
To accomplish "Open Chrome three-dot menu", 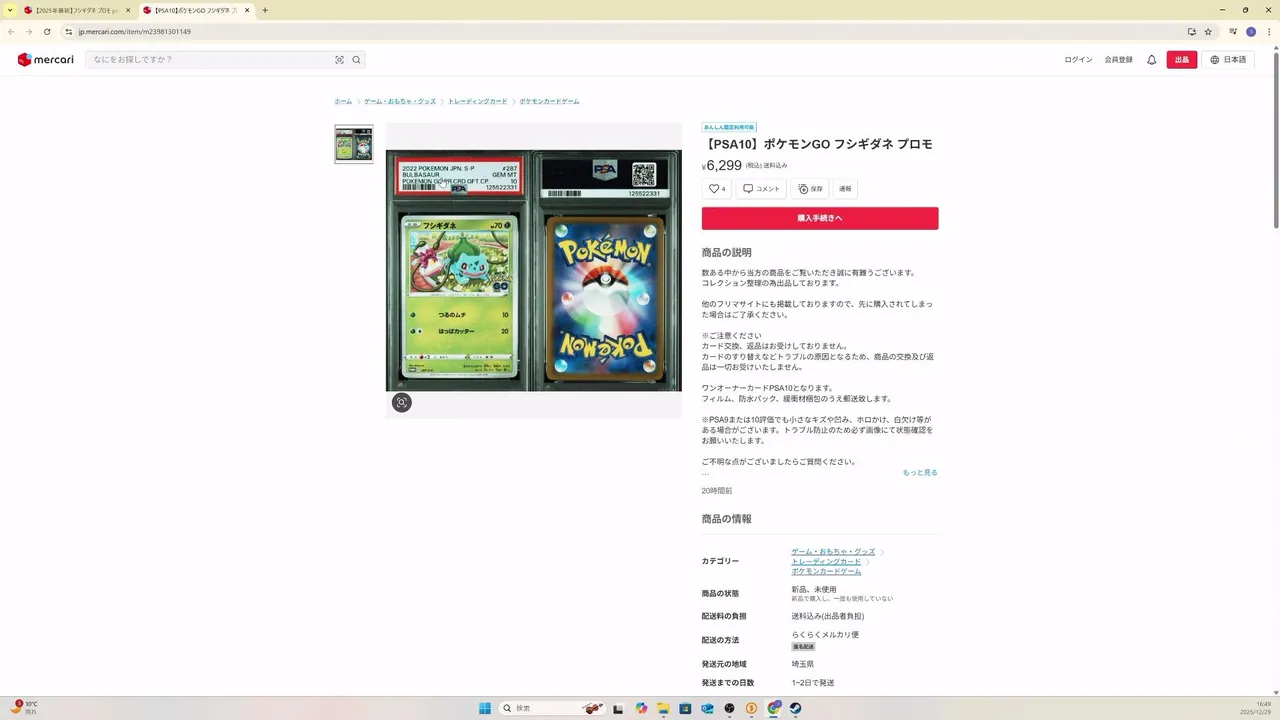I will 1269,32.
